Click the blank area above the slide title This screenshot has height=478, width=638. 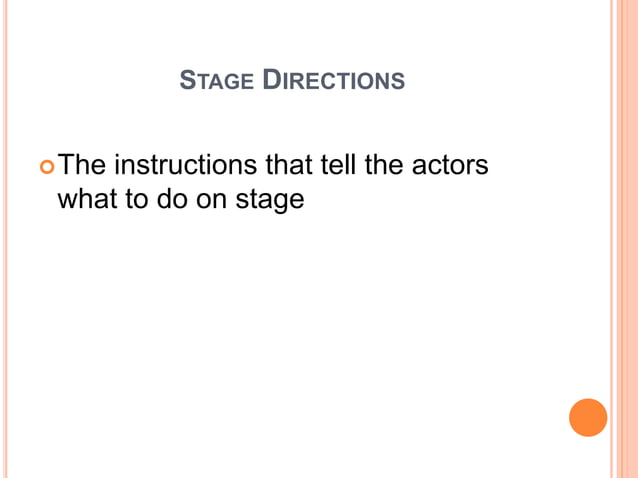click(x=300, y=30)
